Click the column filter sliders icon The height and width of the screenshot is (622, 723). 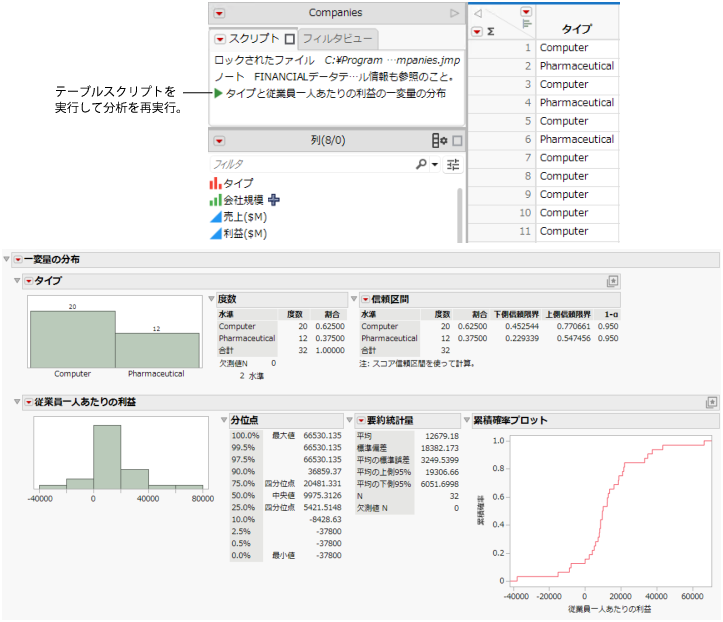click(453, 164)
